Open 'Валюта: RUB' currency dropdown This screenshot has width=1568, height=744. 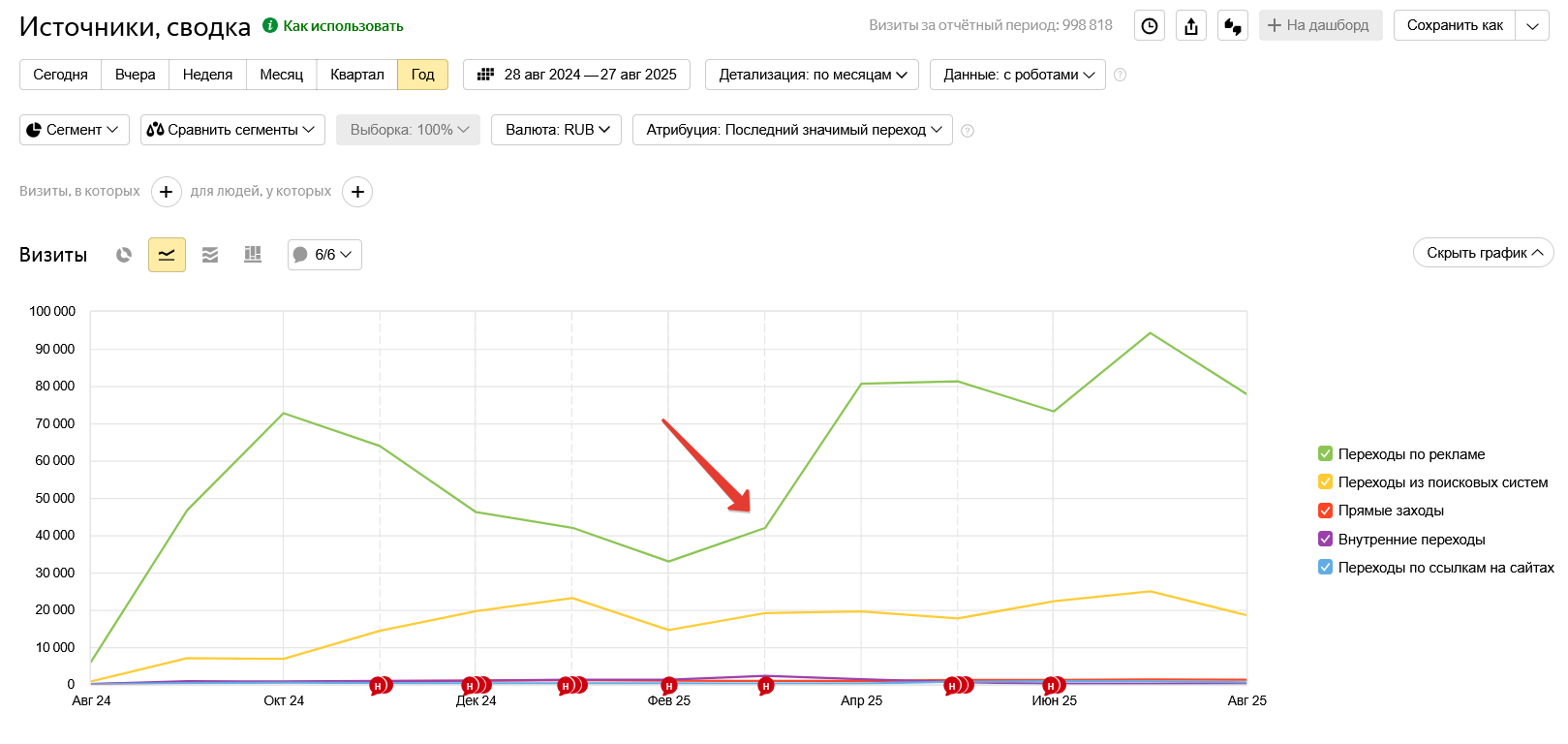click(x=556, y=130)
